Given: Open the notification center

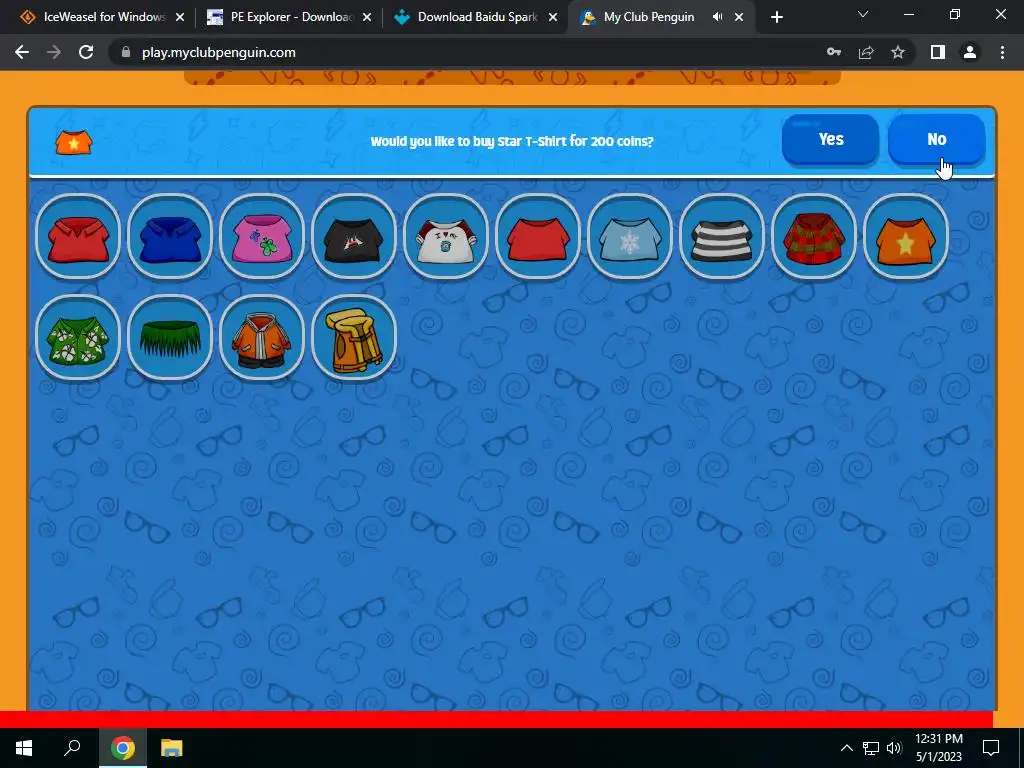Looking at the screenshot, I should tap(991, 748).
